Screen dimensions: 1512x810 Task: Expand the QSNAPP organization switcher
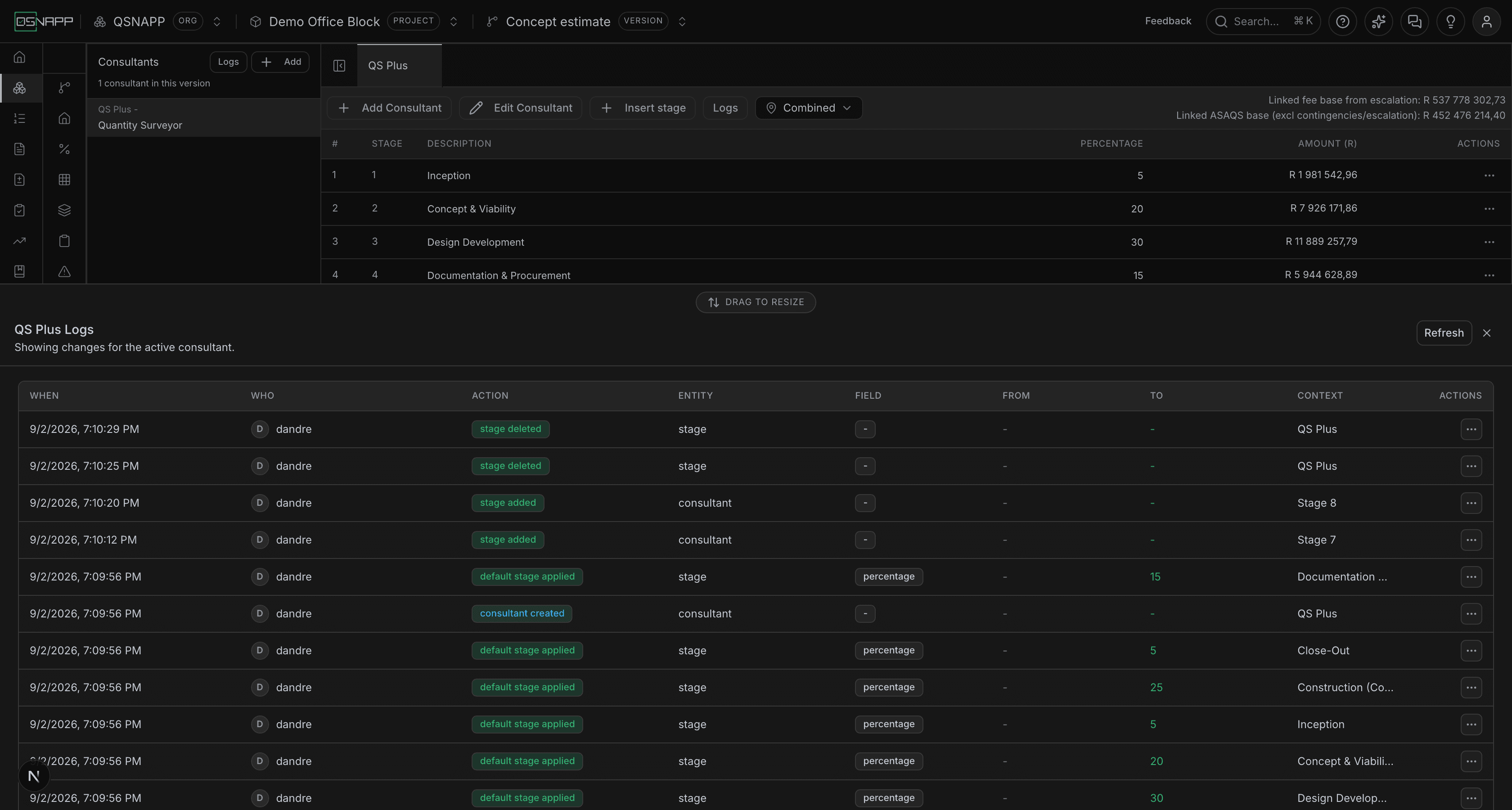(216, 22)
